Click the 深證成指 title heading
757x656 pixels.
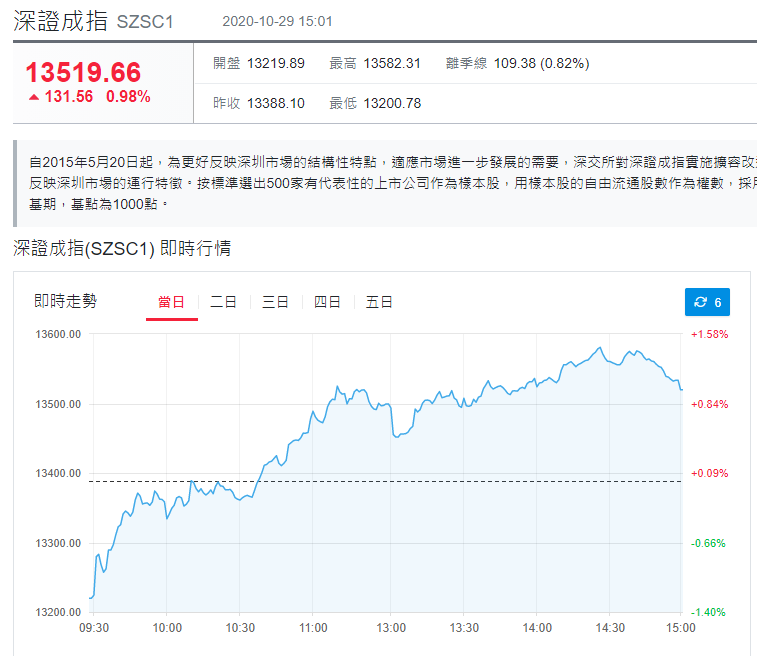click(x=60, y=21)
